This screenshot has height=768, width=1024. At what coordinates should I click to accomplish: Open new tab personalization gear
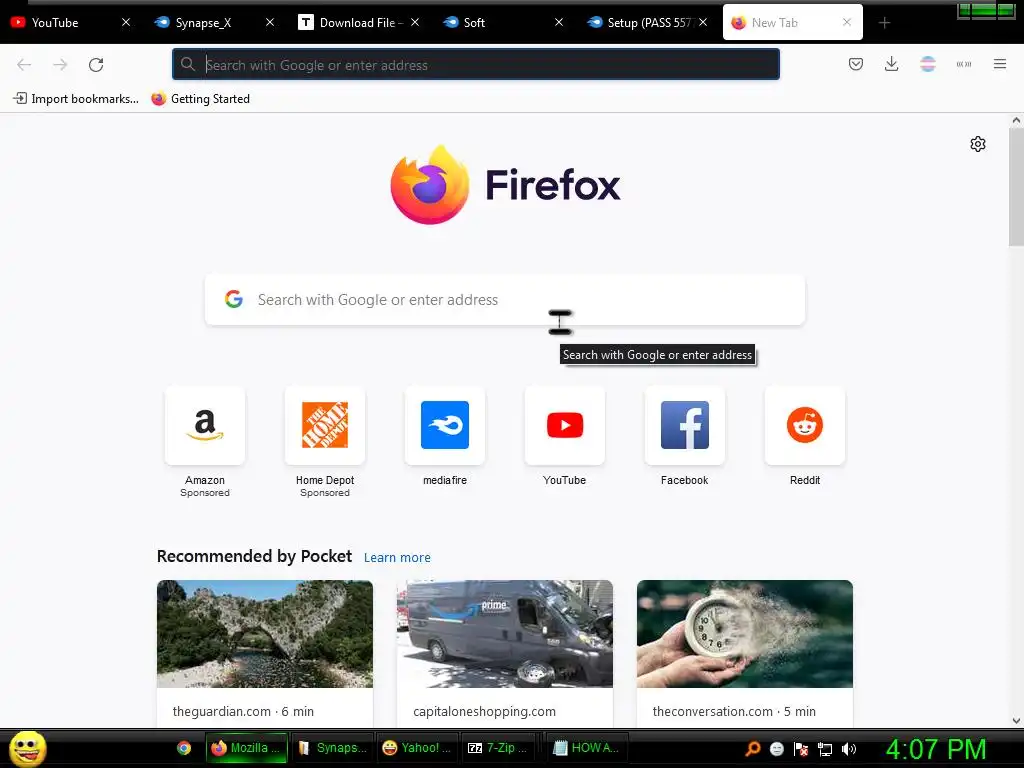[978, 144]
